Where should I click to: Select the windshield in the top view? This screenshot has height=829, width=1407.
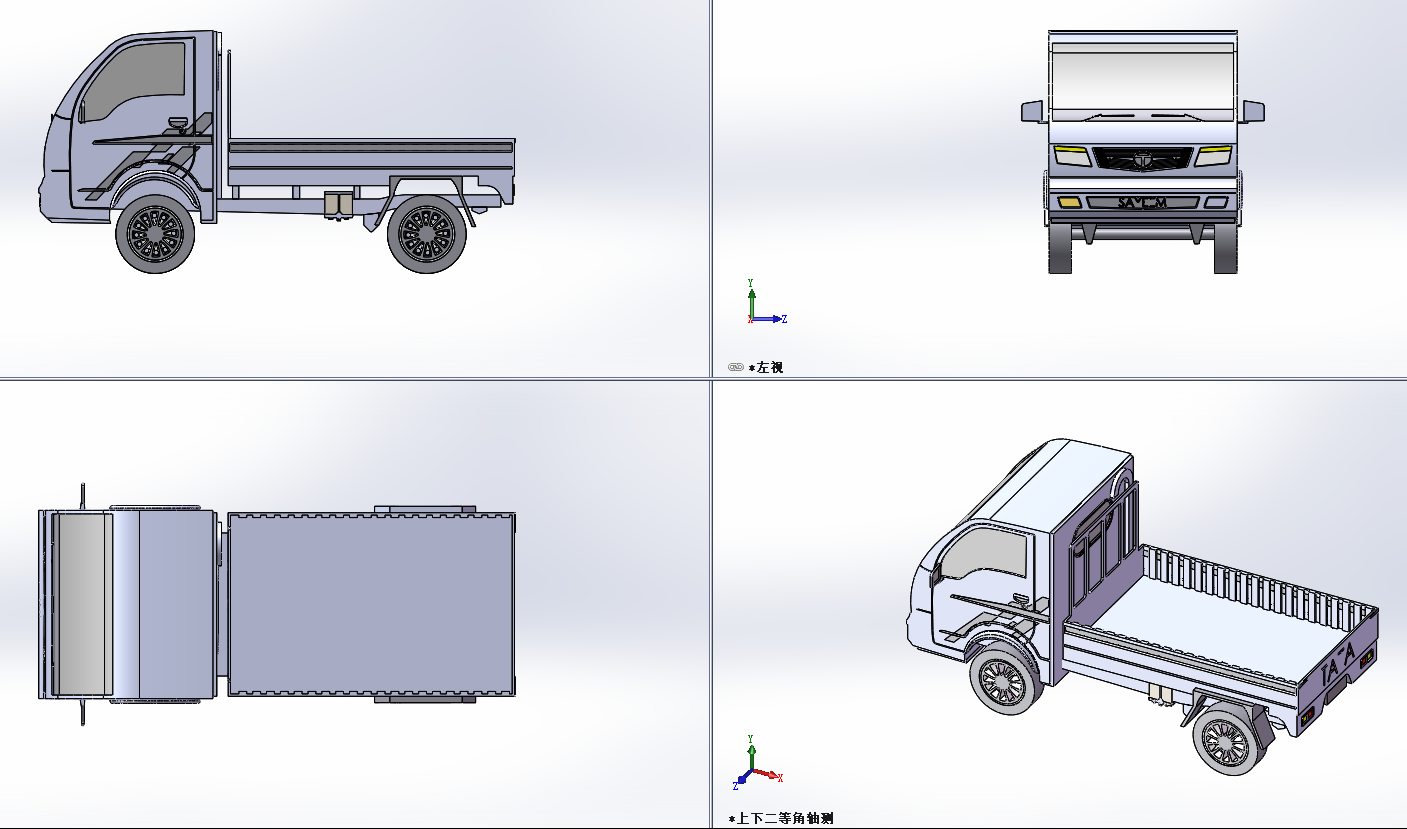tap(82, 605)
